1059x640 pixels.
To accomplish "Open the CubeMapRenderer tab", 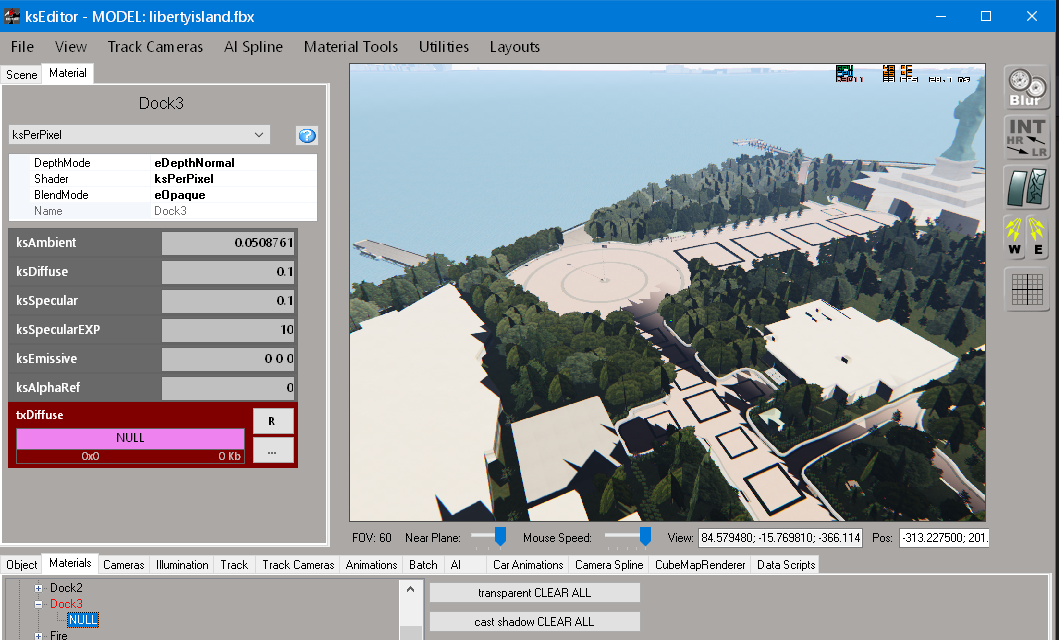I will pyautogui.click(x=700, y=565).
